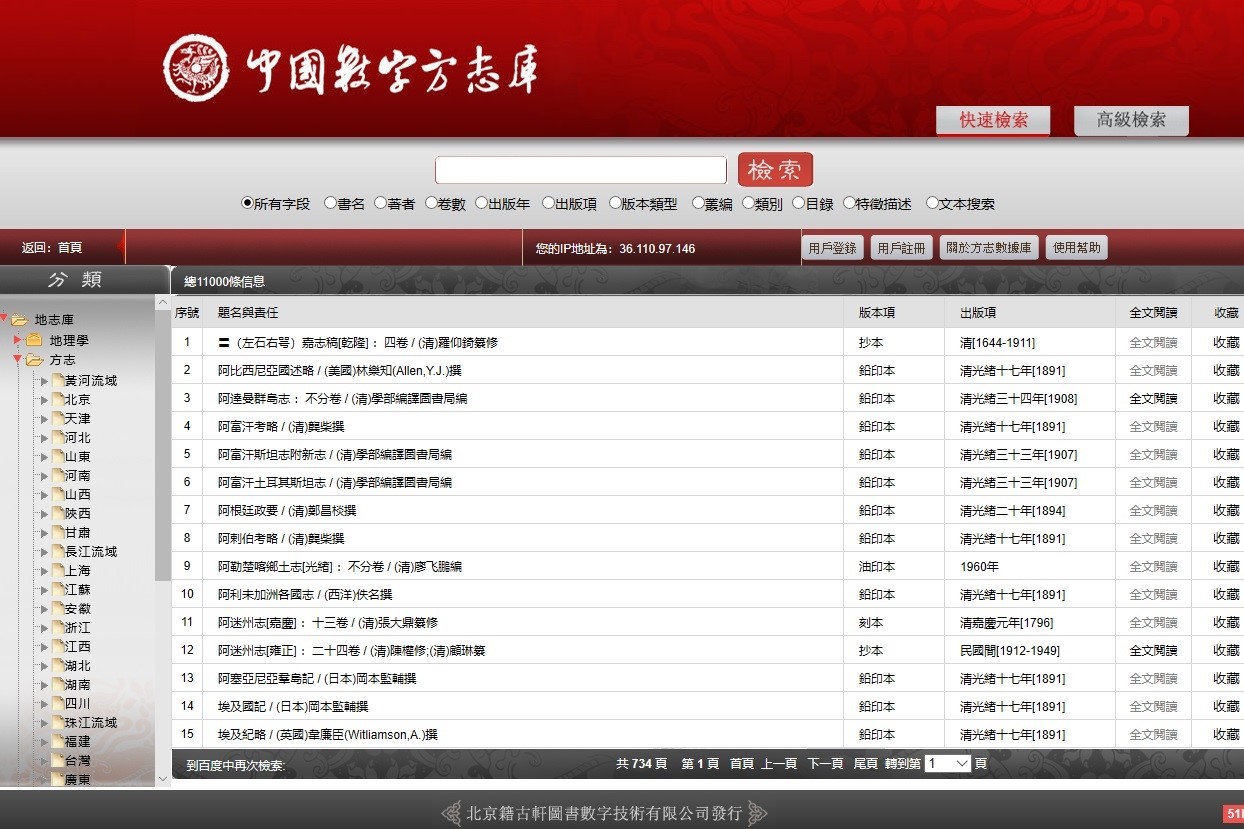Select the 著者 search field radio option
Screen dimensions: 1244x829
[381, 203]
